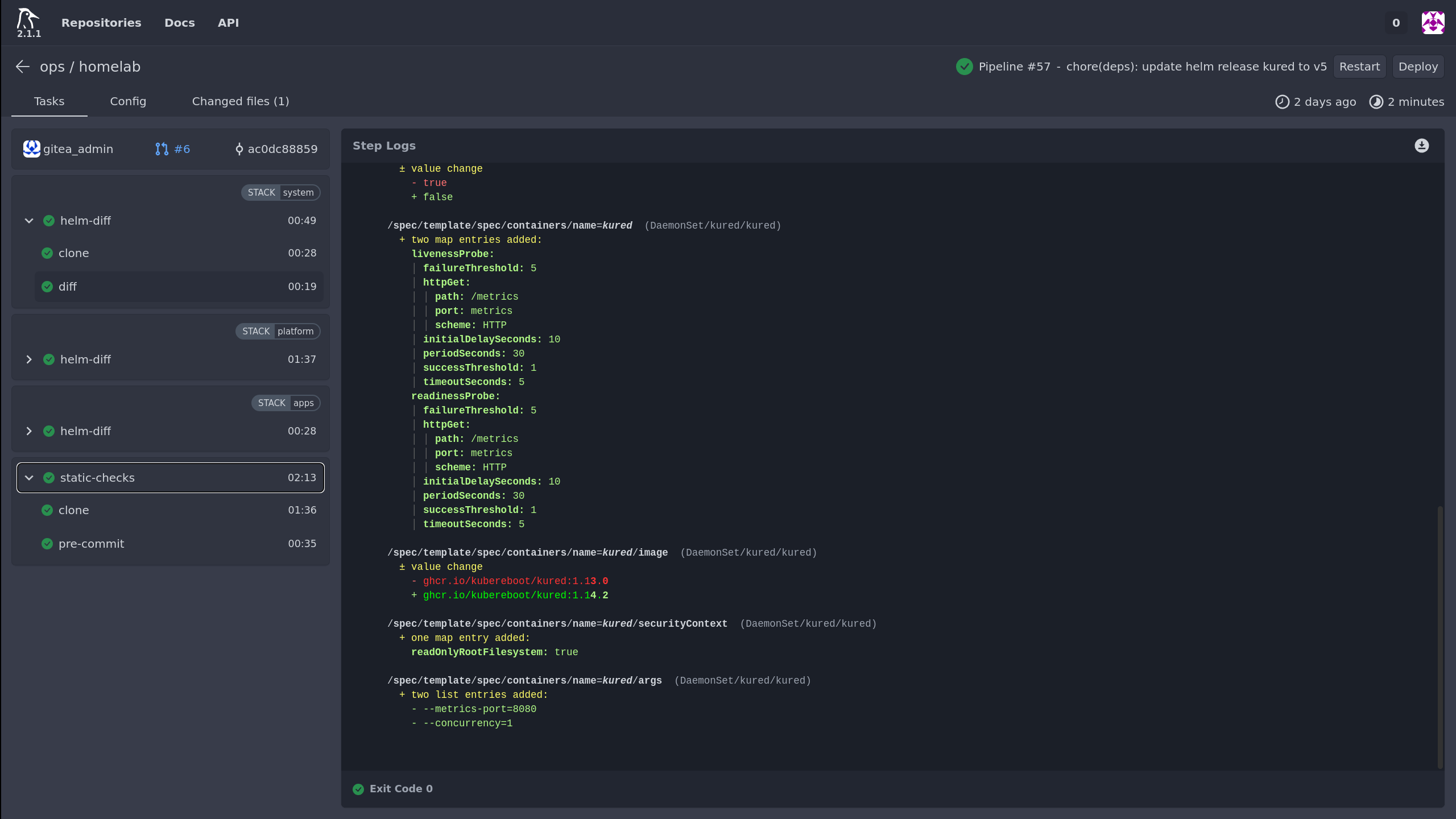Image resolution: width=1456 pixels, height=819 pixels.
Task: Click the pull request icon beside #6
Action: (x=162, y=149)
